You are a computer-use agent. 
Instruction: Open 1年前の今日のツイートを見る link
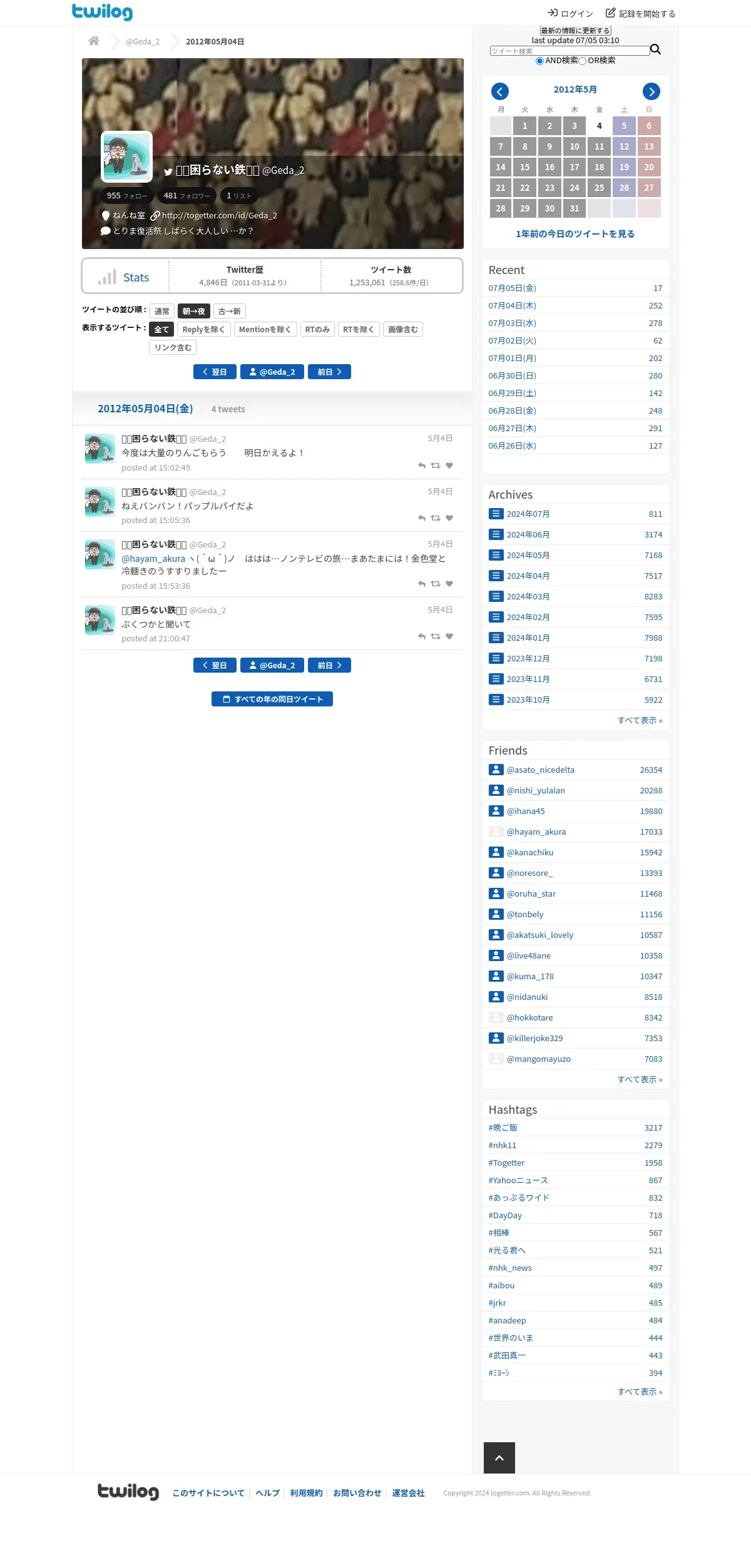click(x=575, y=233)
